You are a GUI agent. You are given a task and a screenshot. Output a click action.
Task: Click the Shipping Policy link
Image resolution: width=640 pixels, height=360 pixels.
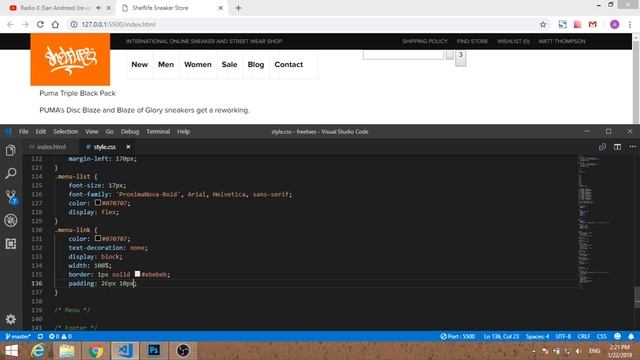coord(425,41)
